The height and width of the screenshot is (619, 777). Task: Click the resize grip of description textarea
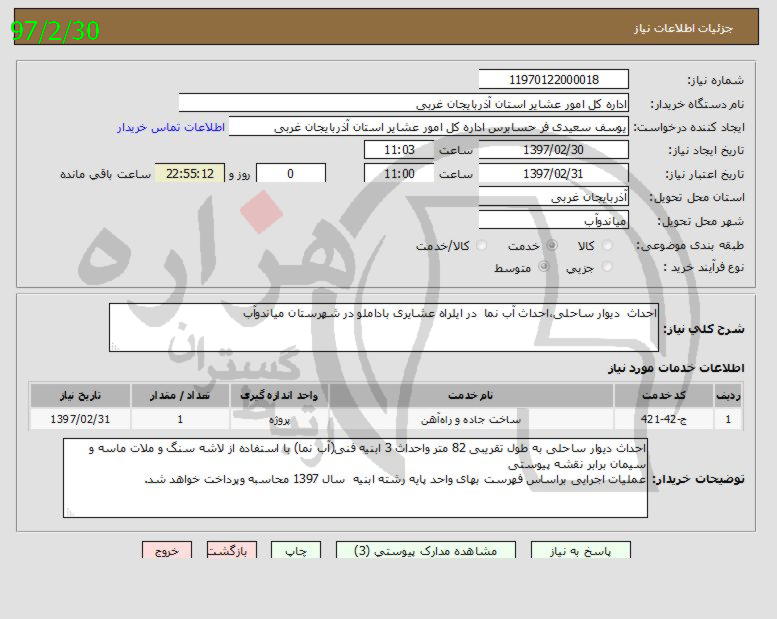(x=115, y=347)
